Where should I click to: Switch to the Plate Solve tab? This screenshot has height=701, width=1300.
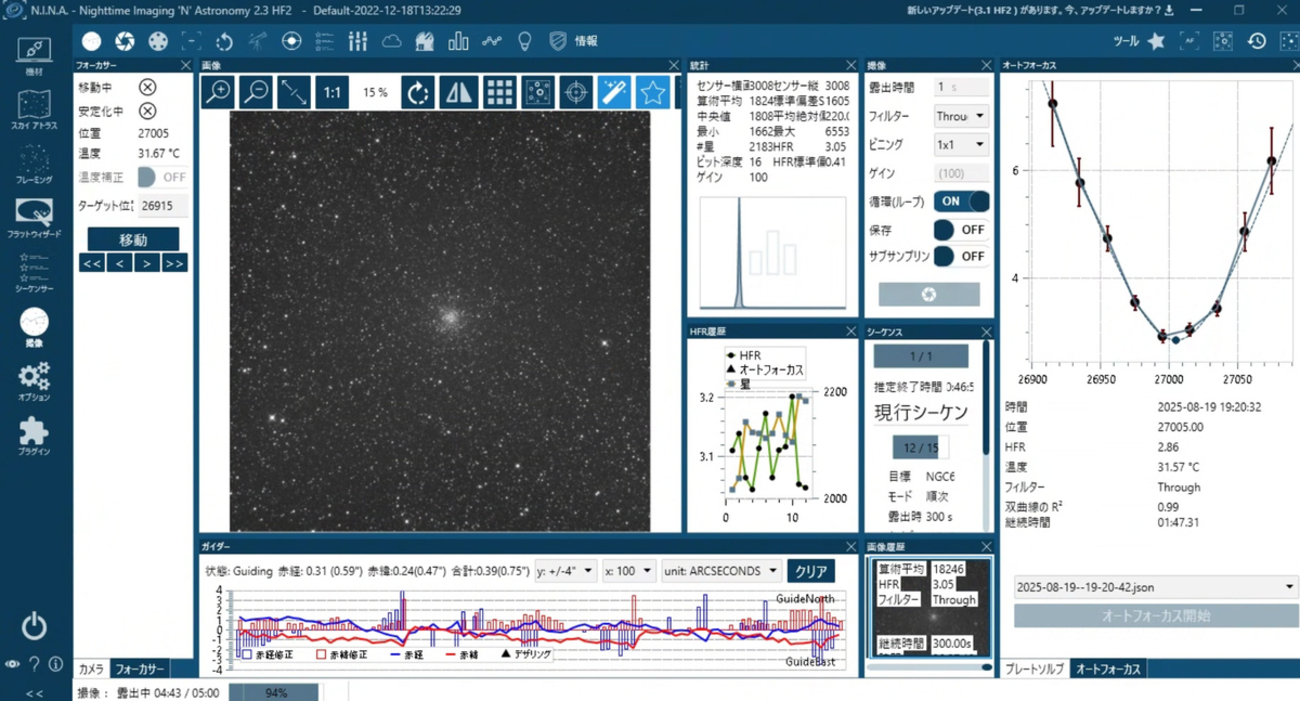(1034, 669)
